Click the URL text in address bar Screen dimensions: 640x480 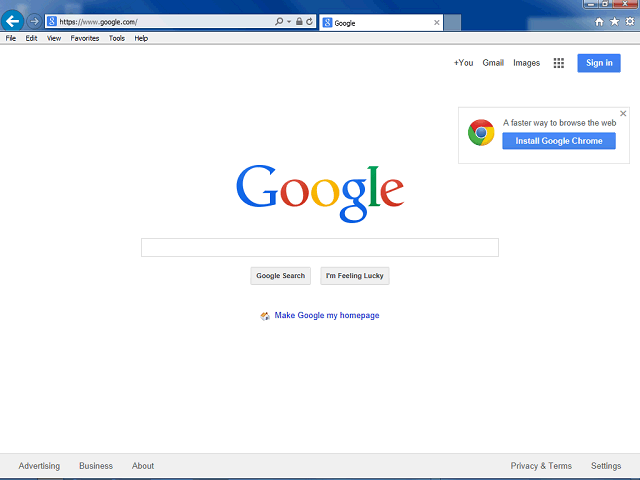[98, 22]
